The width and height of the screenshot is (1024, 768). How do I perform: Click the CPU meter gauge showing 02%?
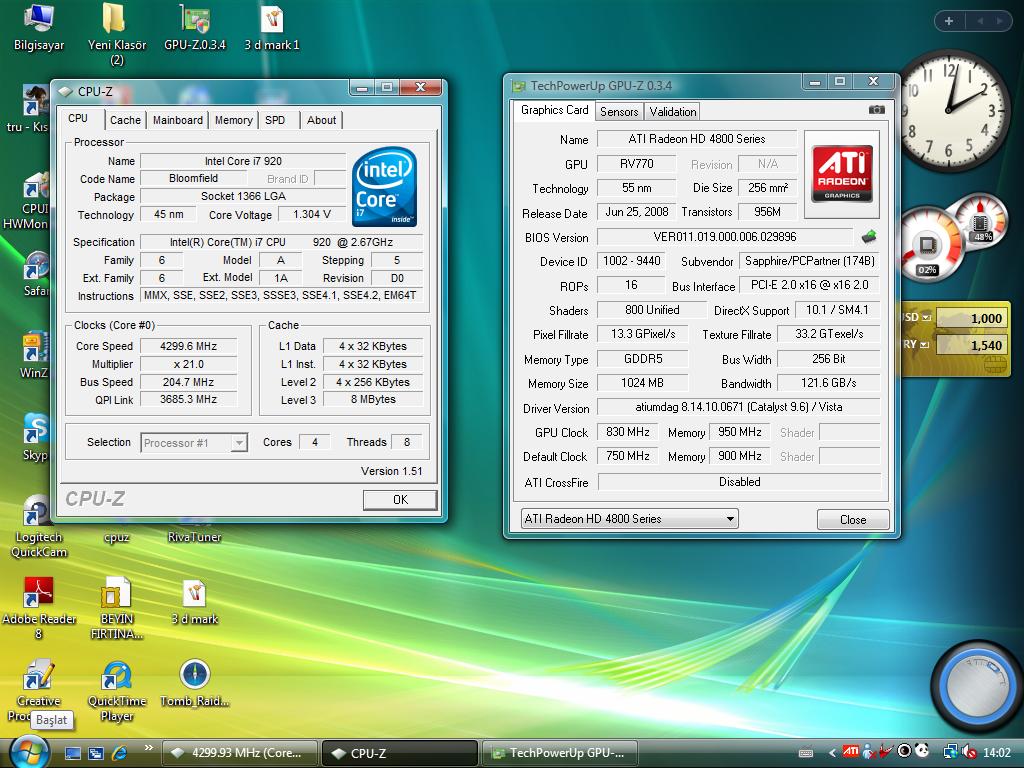coord(929,245)
